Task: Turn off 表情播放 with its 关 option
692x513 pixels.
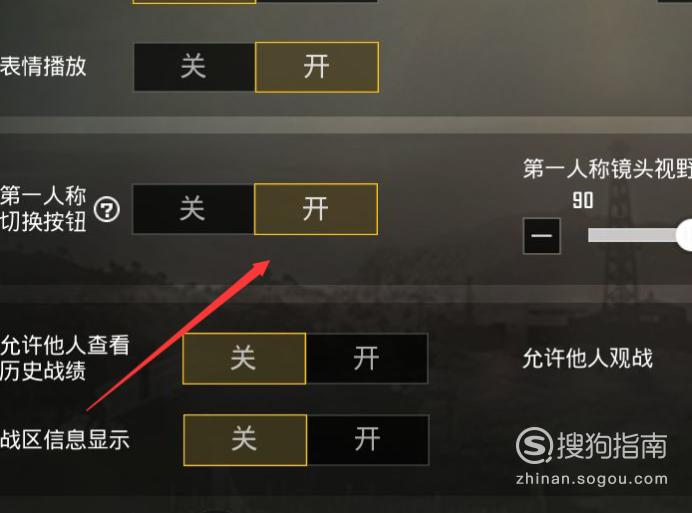Action: 194,67
